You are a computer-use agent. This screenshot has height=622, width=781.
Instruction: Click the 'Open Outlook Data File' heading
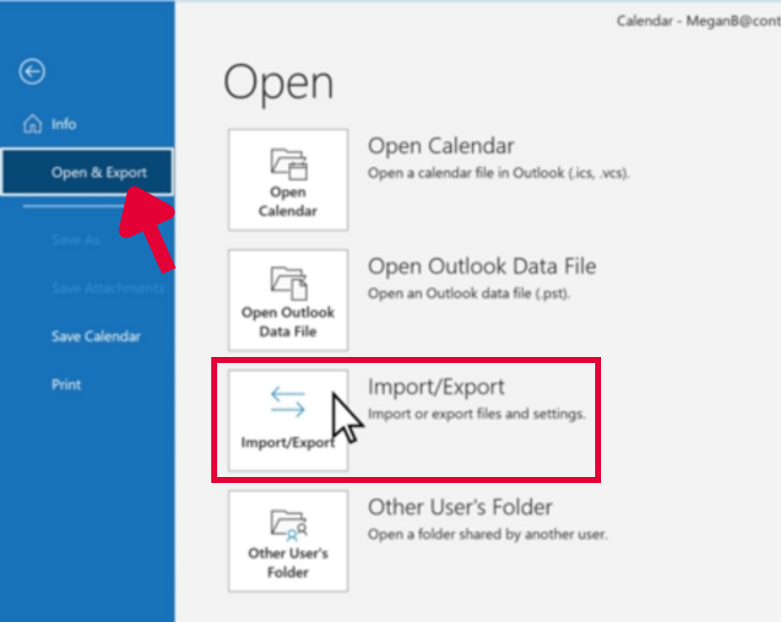482,266
